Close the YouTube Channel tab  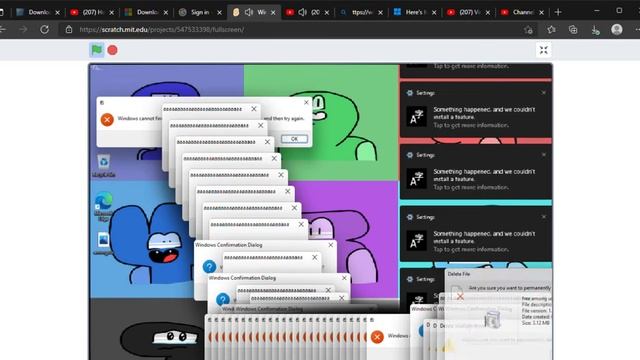click(541, 13)
